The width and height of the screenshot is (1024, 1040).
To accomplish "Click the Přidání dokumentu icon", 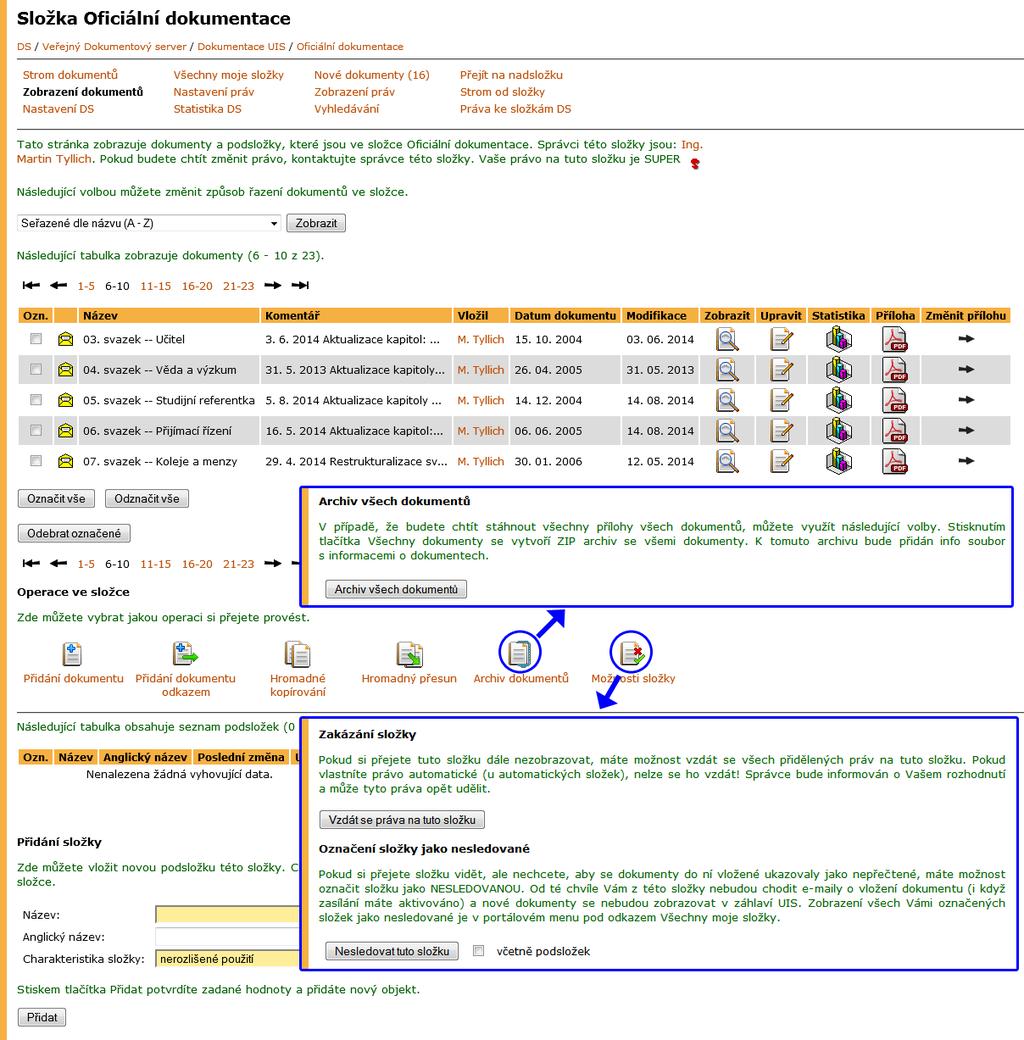I will tap(72, 654).
